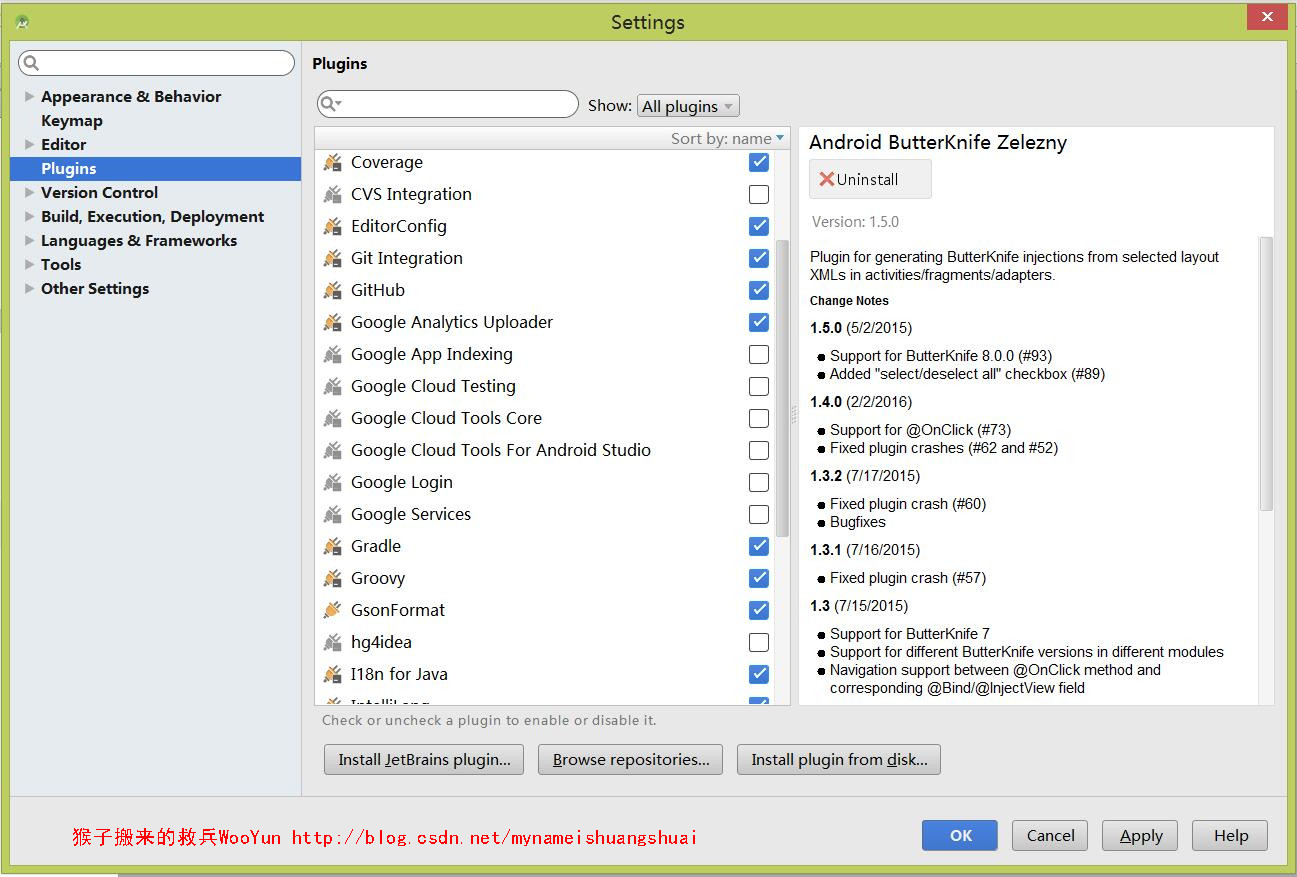Open Help for settings dialog

click(1230, 835)
